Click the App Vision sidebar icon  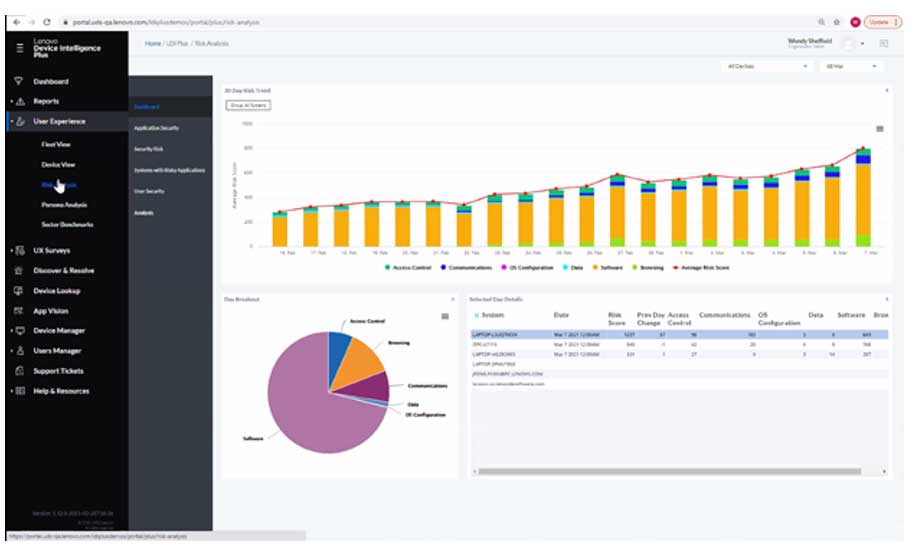[19, 311]
